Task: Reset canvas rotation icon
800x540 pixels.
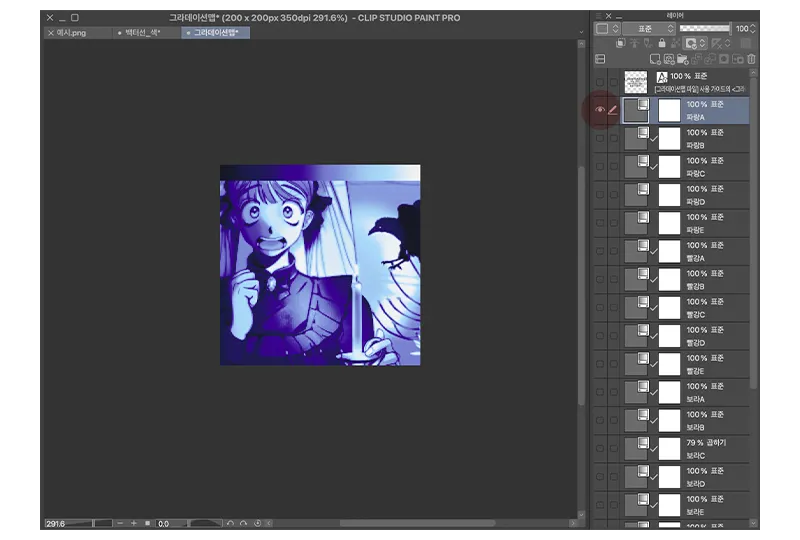Action: pos(258,523)
